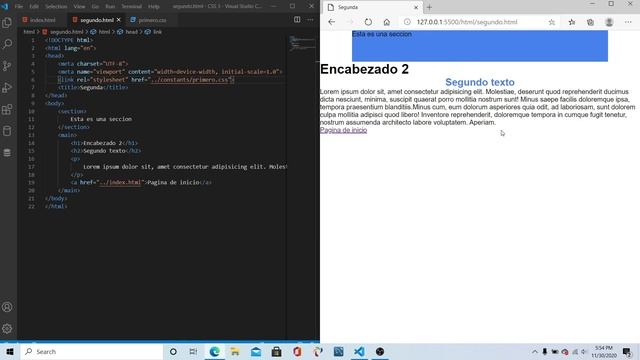
Task: Show hidden system tray icons
Action: (x=534, y=351)
